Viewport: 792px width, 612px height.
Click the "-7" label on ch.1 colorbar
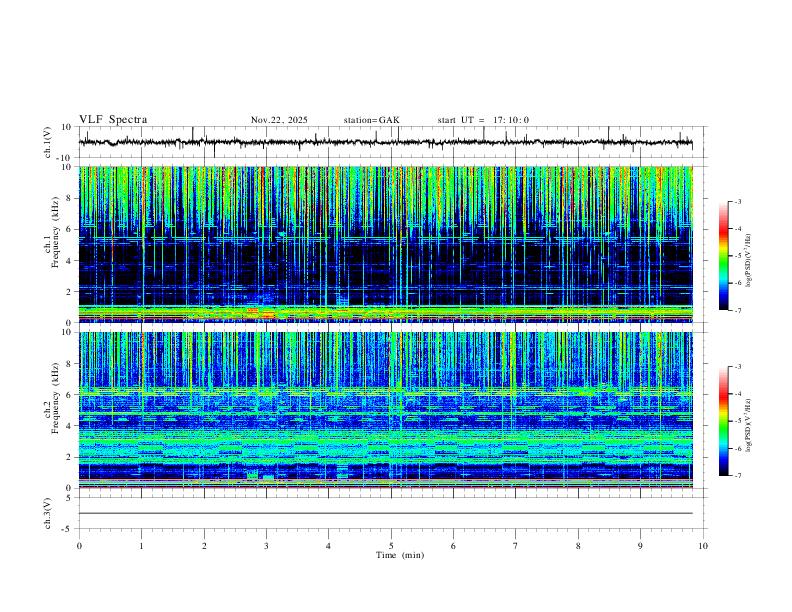click(737, 310)
